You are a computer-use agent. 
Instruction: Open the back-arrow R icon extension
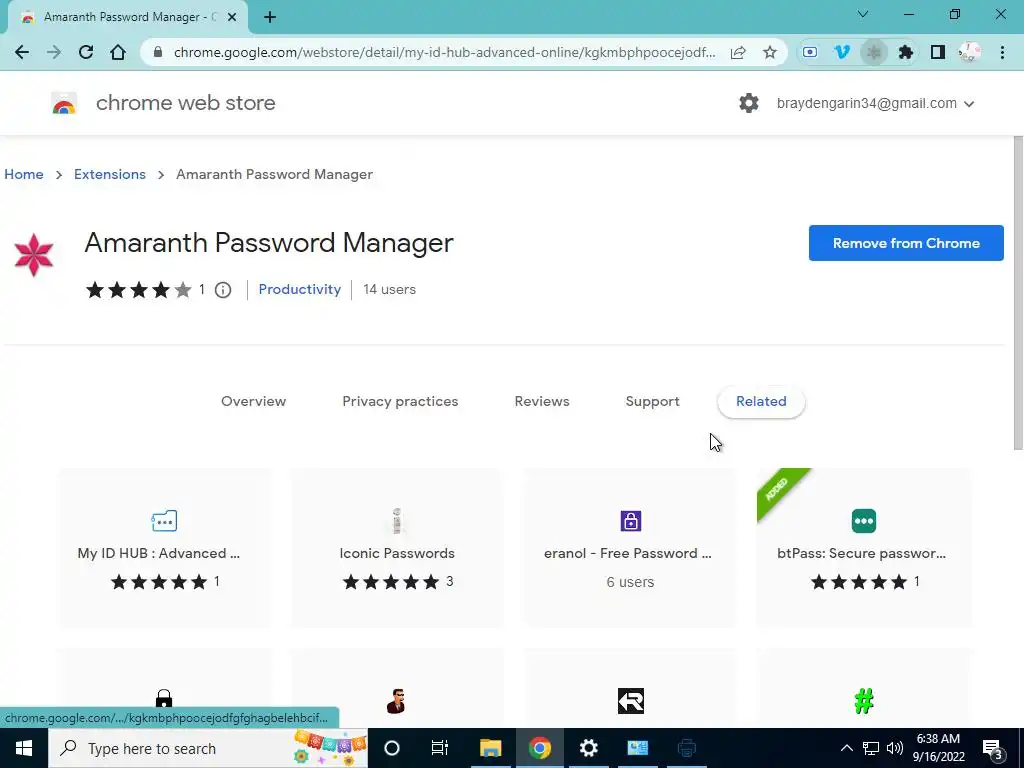tap(630, 688)
